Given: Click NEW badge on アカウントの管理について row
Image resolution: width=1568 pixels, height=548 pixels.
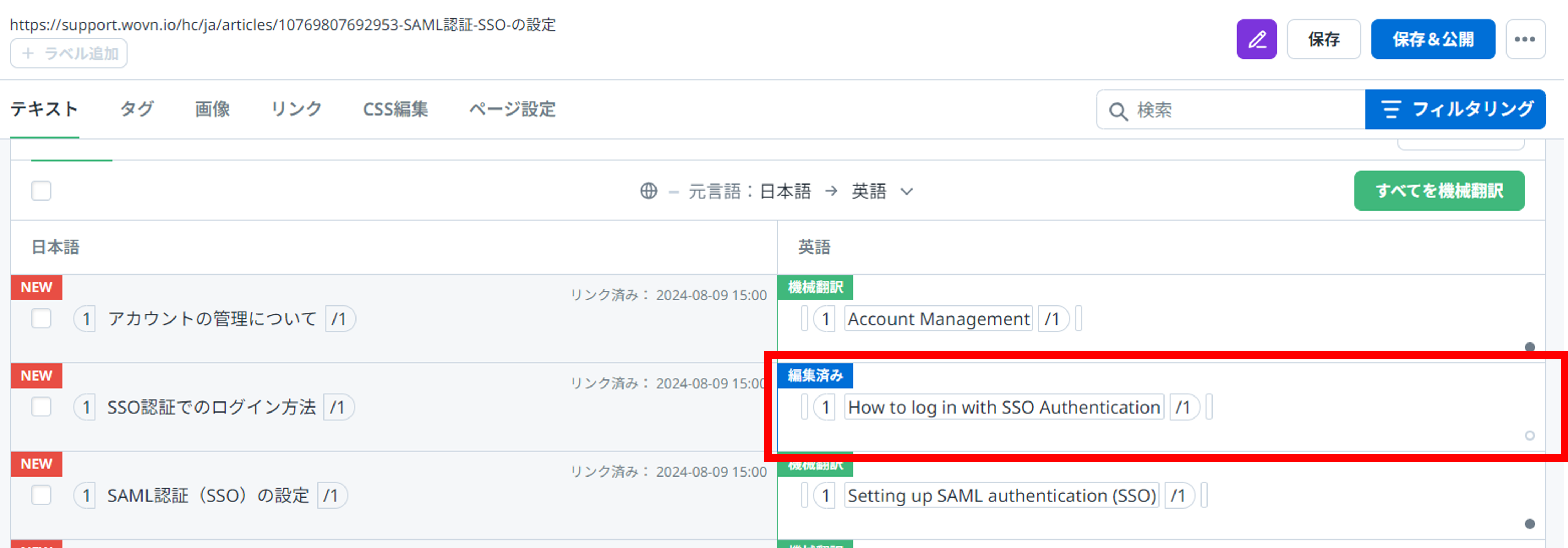Looking at the screenshot, I should tap(37, 287).
